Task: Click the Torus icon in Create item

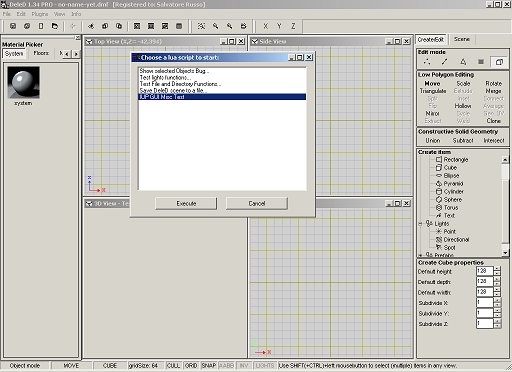Action: point(439,208)
